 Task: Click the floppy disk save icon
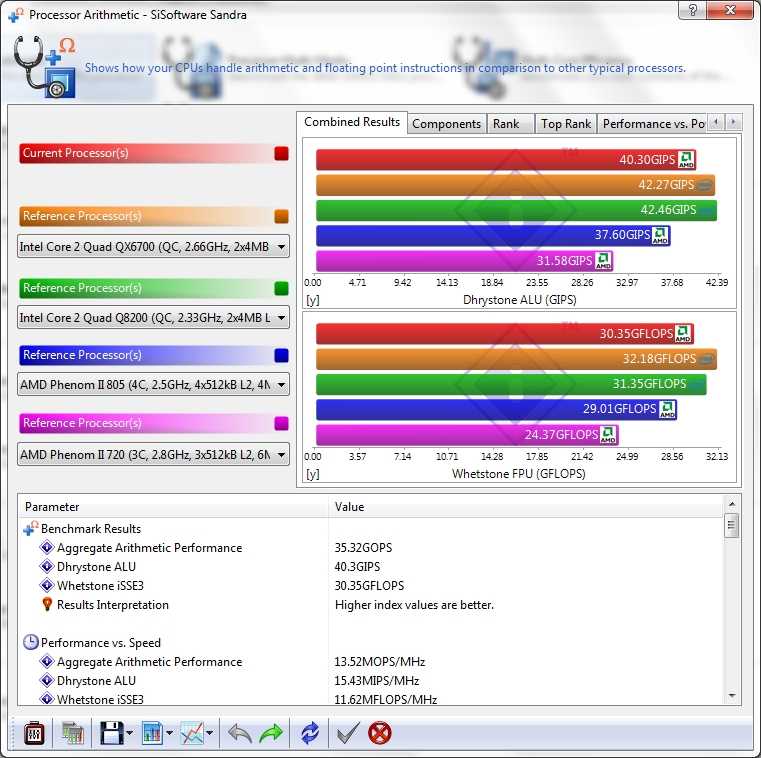[x=112, y=733]
